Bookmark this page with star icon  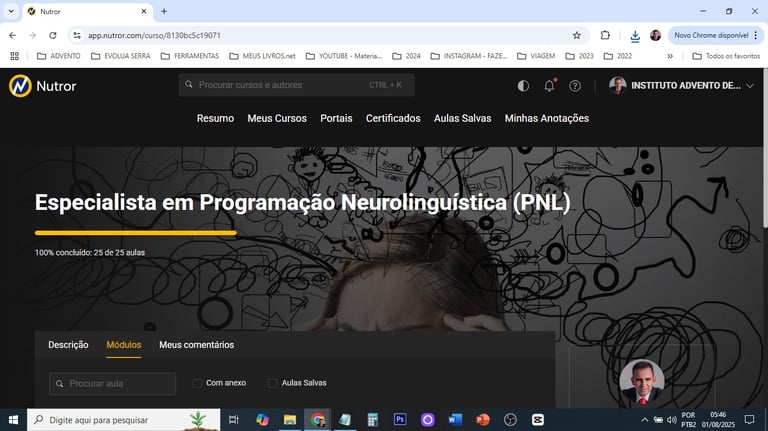pos(576,35)
